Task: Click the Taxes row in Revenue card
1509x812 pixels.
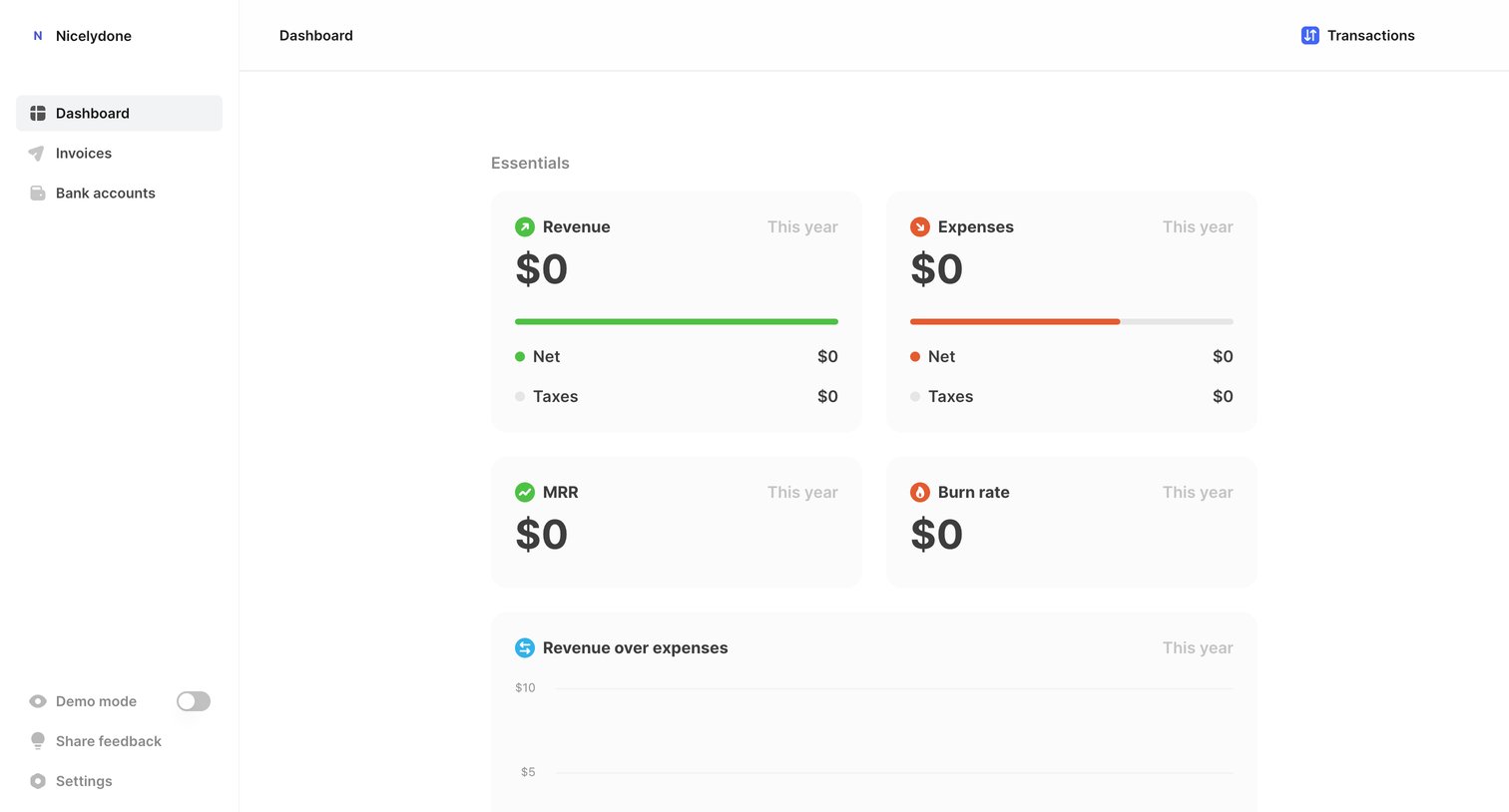Action: [x=677, y=397]
